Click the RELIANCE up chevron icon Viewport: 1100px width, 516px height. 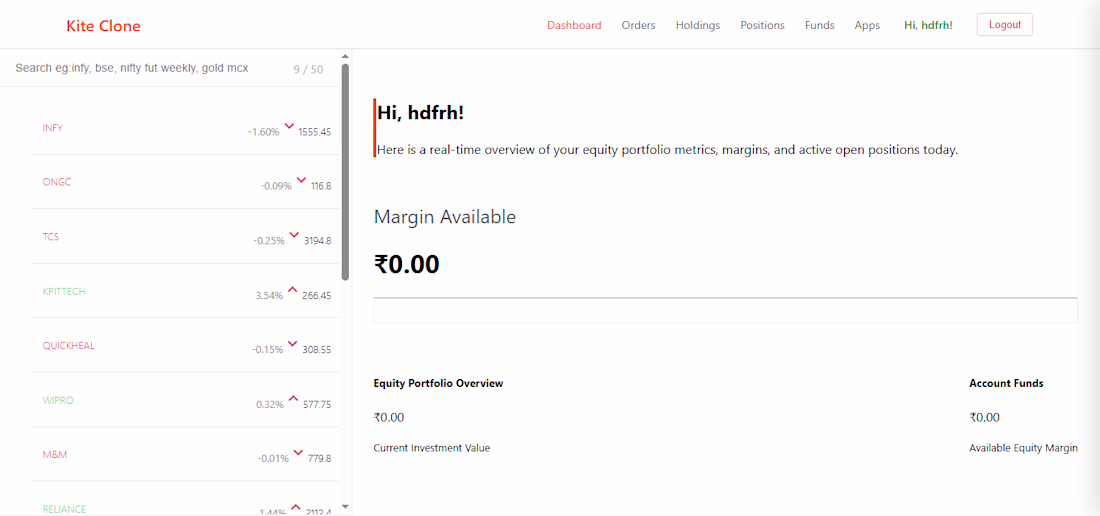click(295, 508)
